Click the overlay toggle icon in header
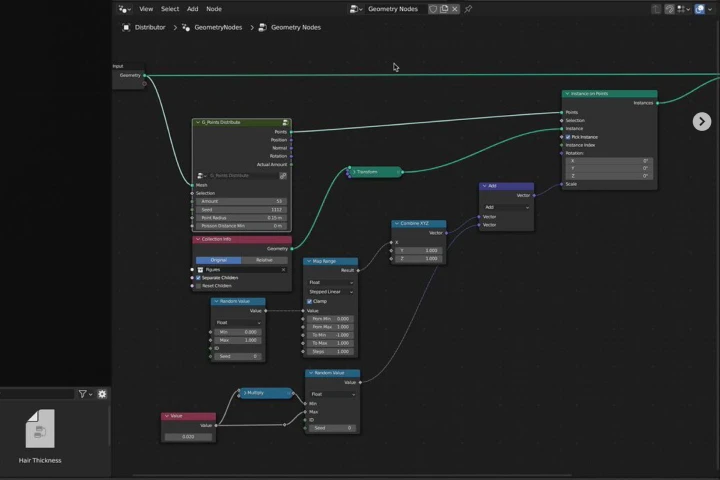Screen dimensions: 720x480 point(699,9)
